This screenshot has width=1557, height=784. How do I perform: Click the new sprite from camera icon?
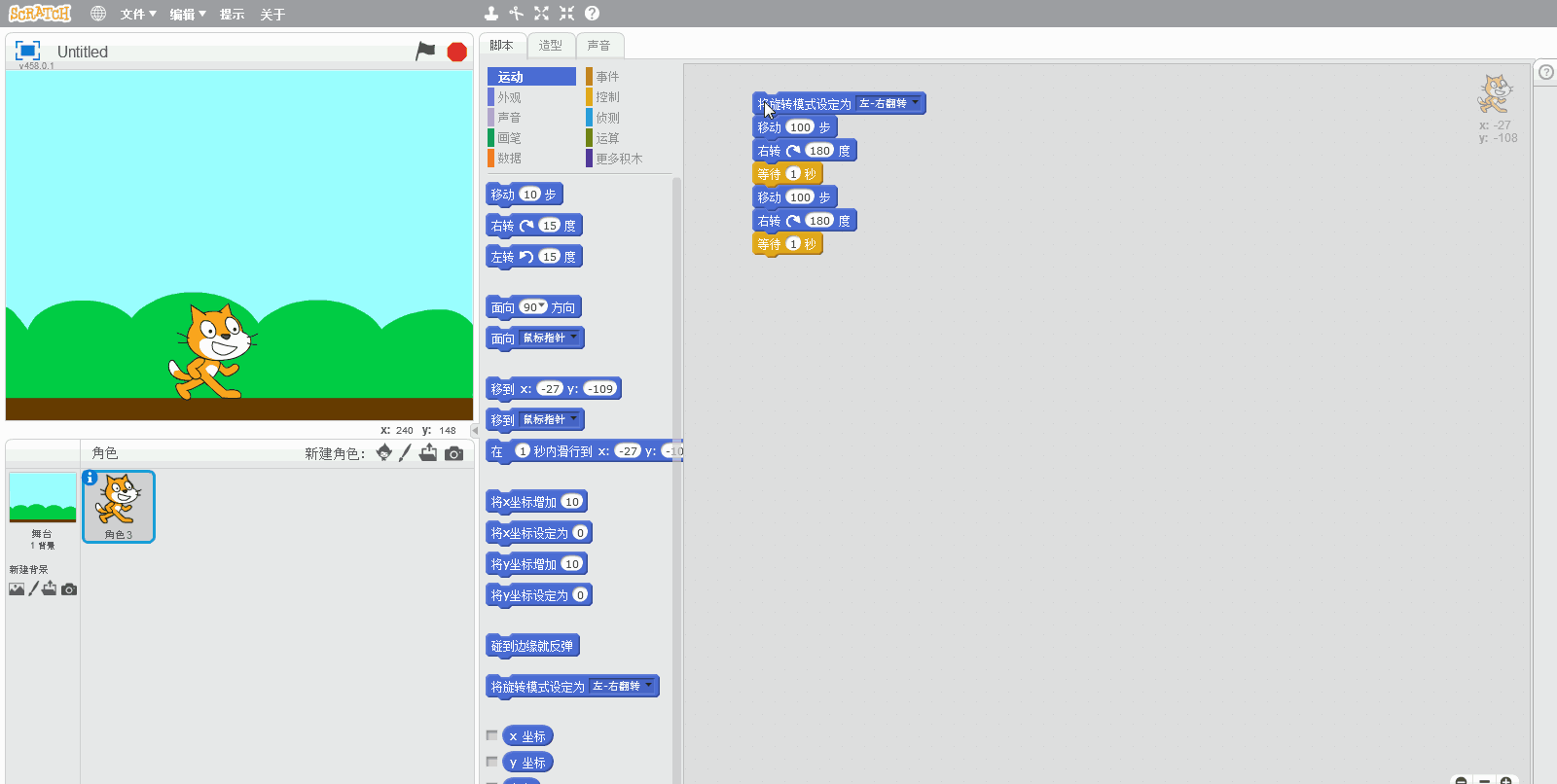(453, 453)
